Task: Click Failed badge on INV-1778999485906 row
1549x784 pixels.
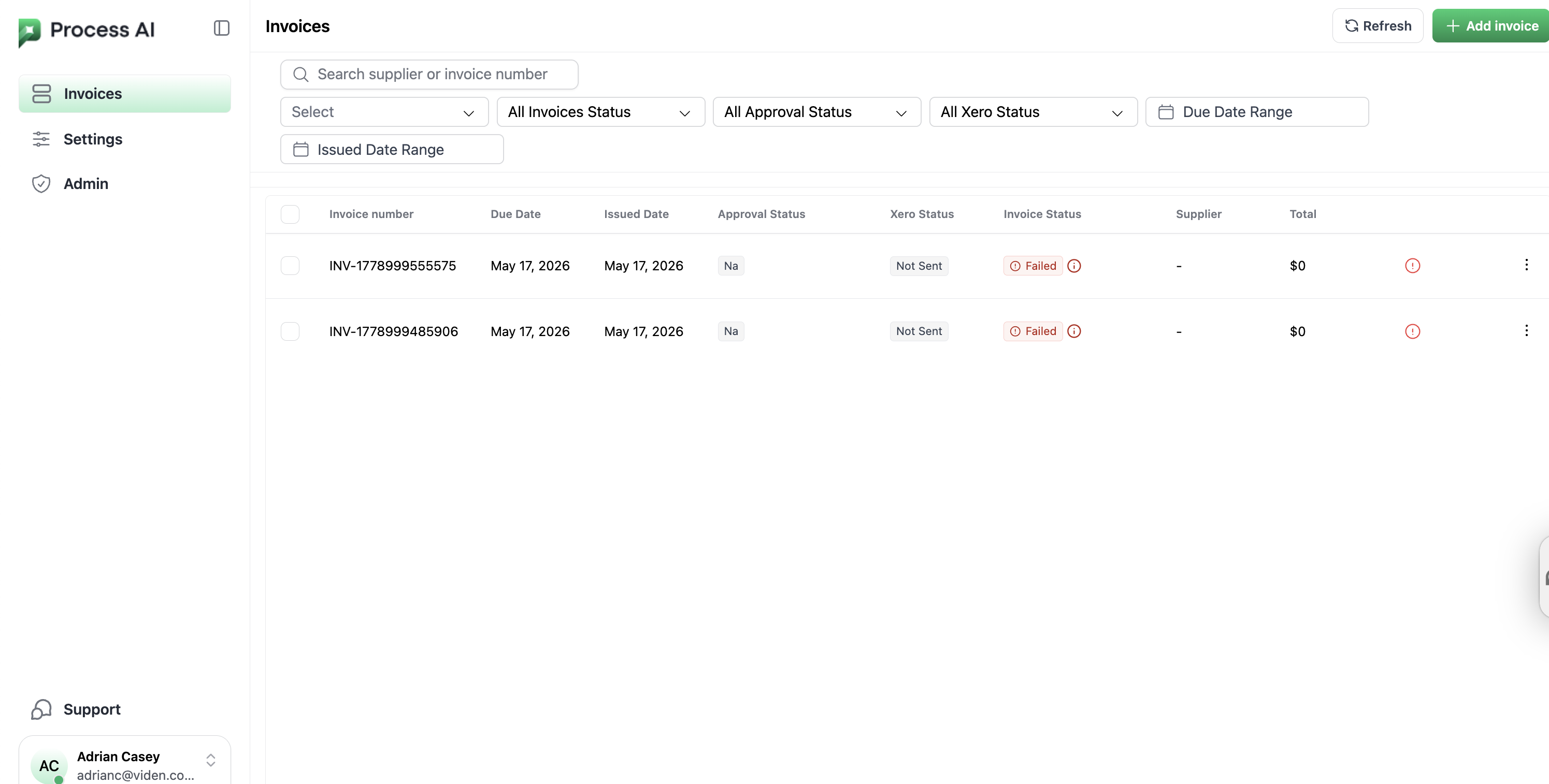Action: [1033, 331]
